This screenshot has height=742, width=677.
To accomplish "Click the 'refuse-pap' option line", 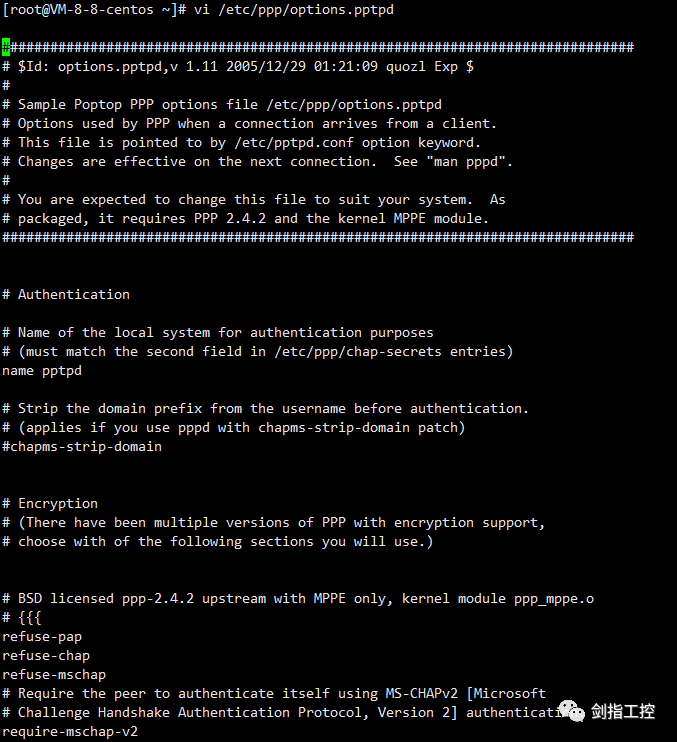I will tap(42, 637).
